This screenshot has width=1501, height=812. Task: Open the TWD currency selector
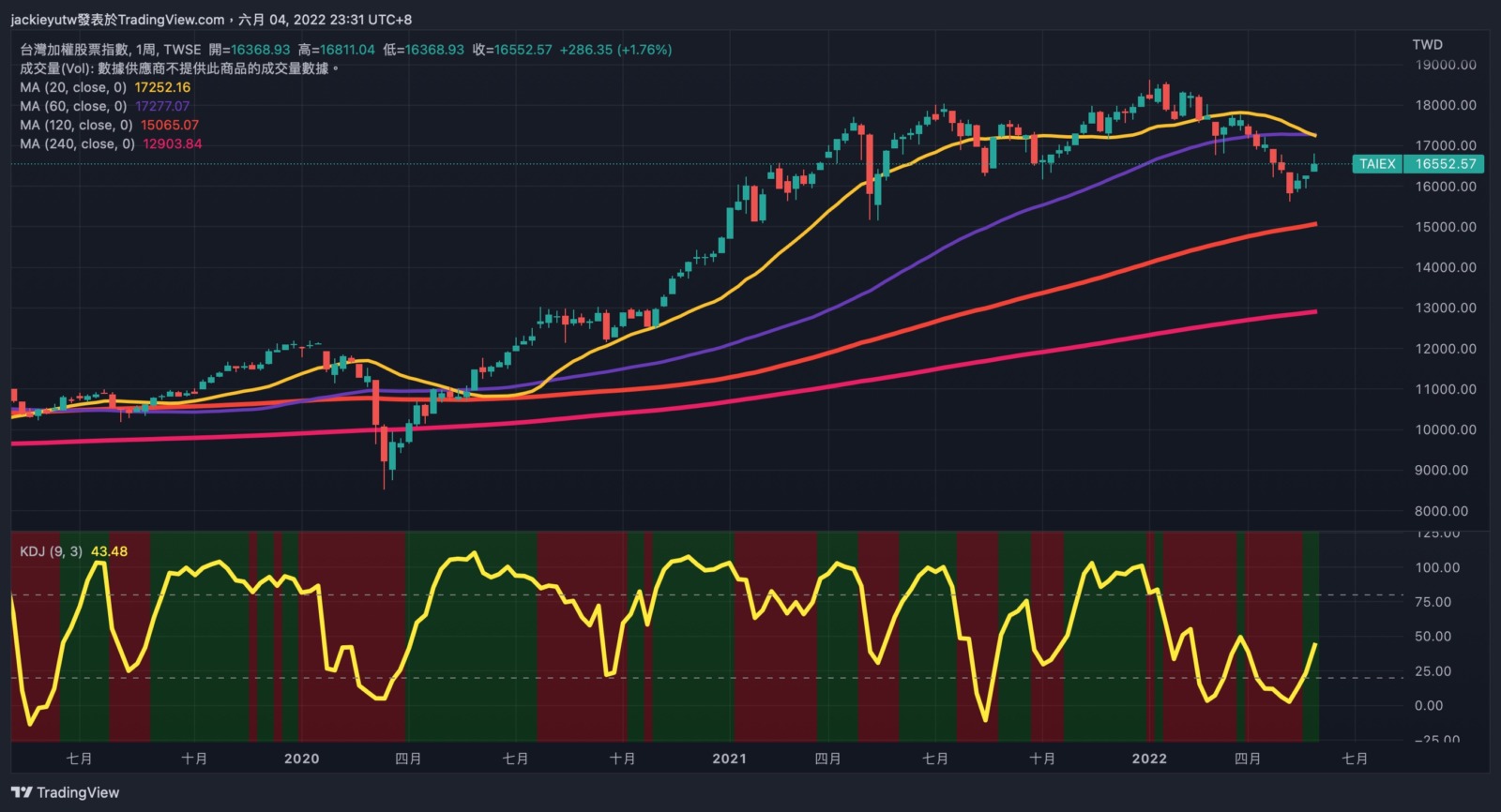click(1427, 44)
